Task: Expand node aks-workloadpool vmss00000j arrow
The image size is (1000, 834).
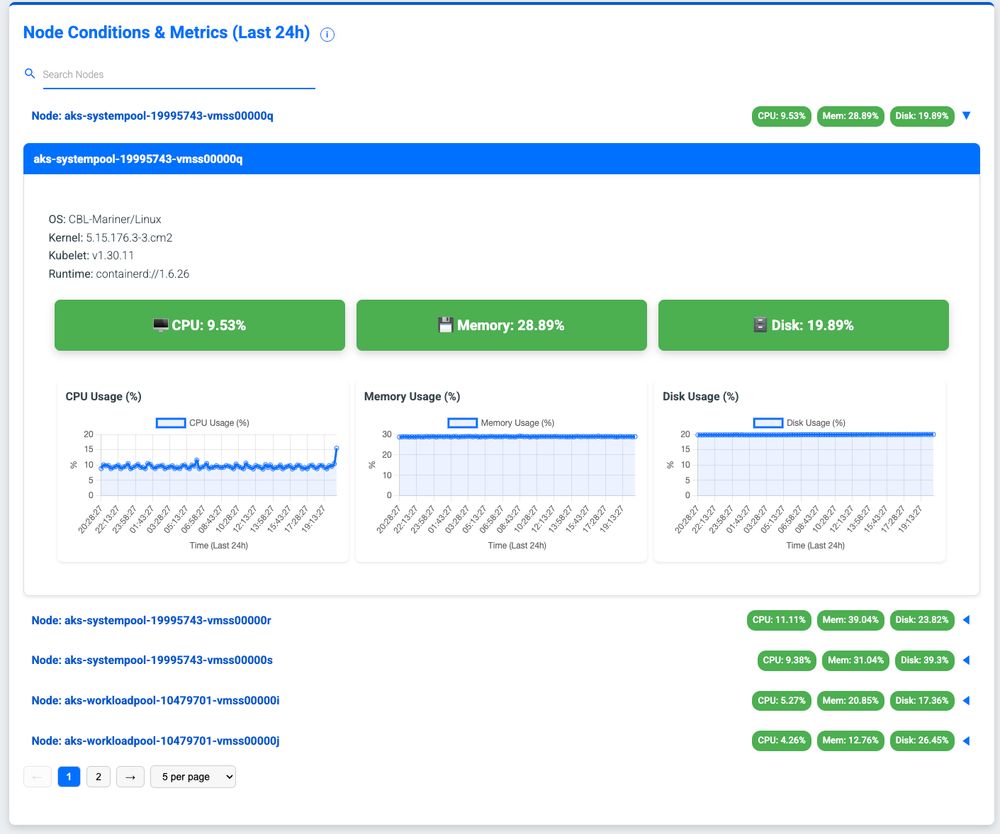Action: [x=966, y=740]
